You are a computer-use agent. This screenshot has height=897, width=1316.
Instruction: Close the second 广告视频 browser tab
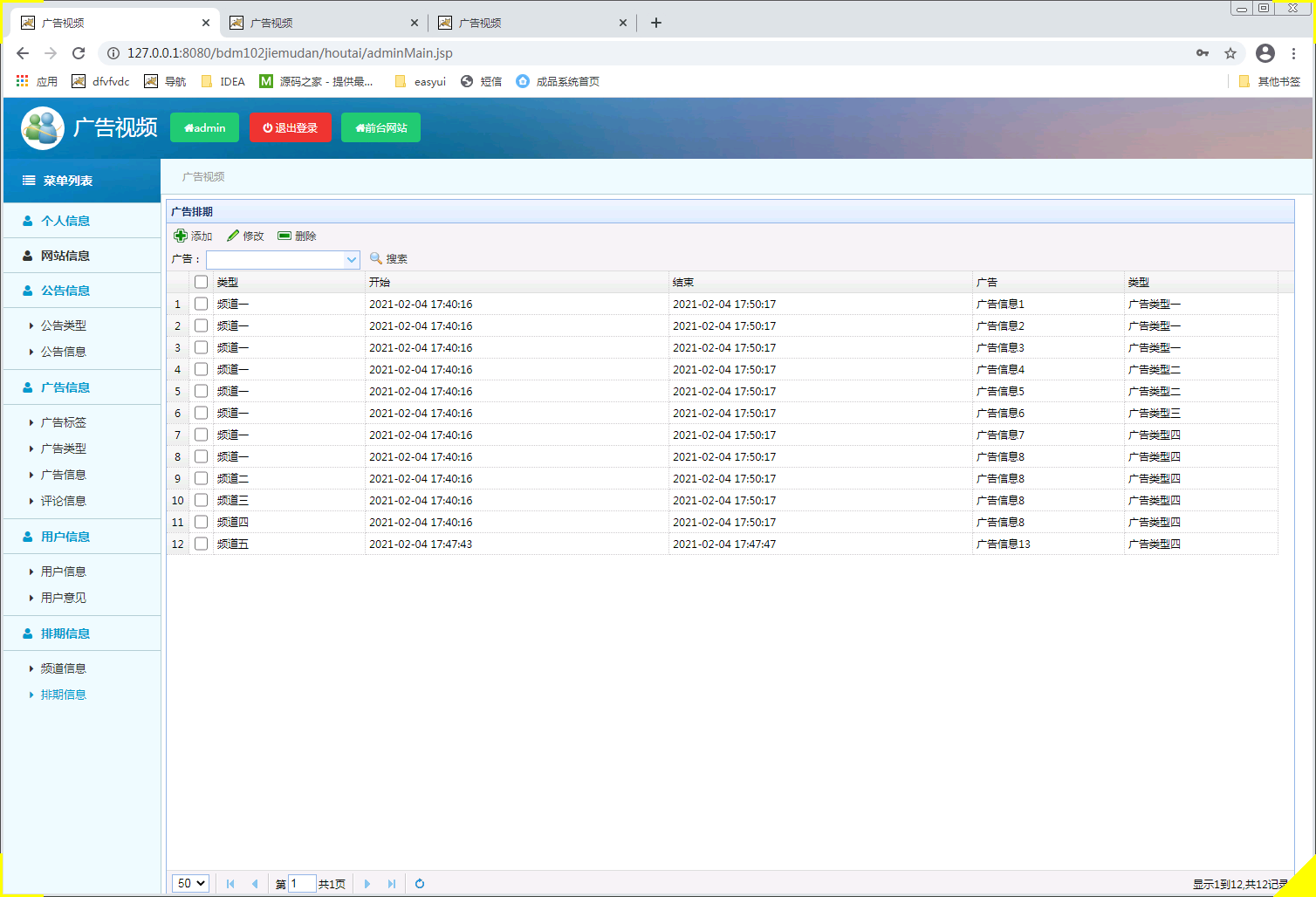click(415, 23)
